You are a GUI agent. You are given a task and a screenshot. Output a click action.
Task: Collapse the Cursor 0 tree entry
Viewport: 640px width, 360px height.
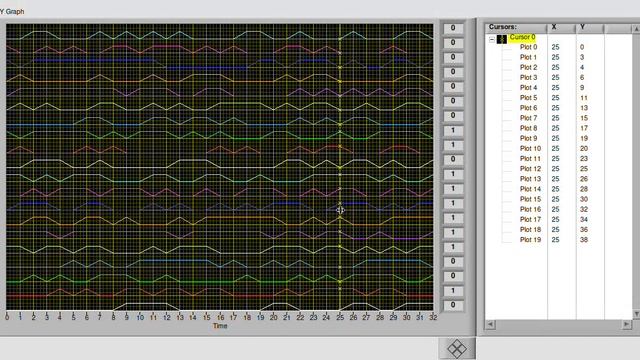click(x=492, y=40)
